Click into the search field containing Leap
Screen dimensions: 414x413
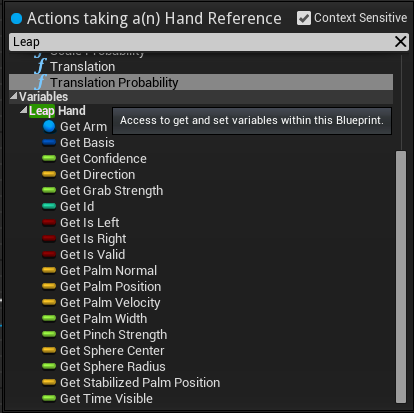[x=202, y=42]
